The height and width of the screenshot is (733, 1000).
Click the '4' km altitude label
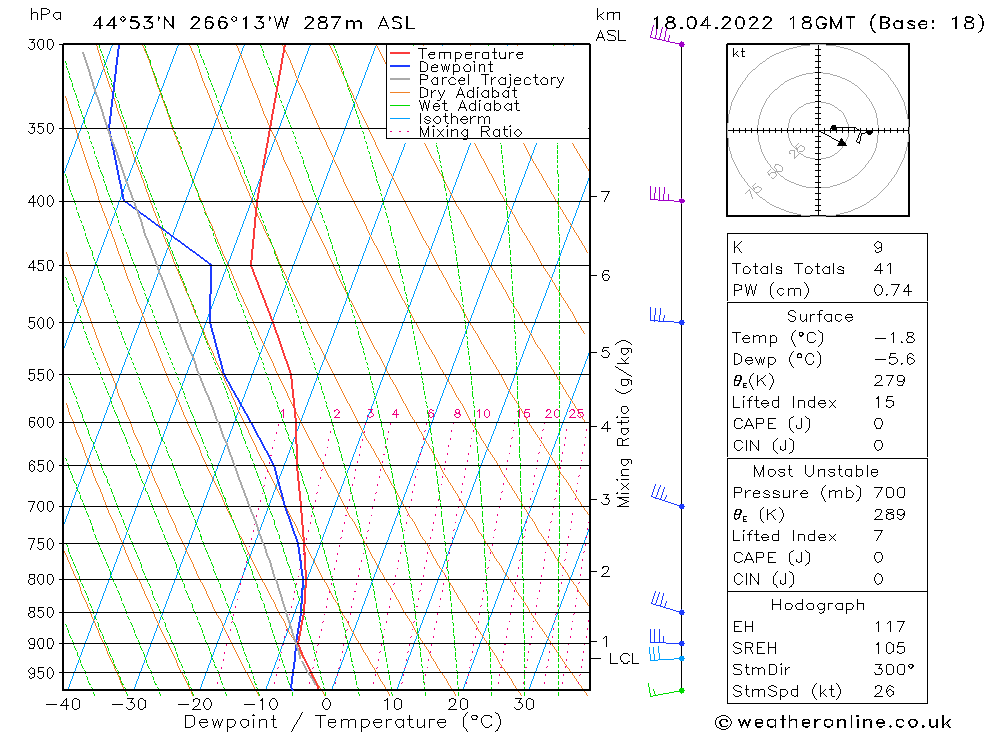(x=605, y=426)
